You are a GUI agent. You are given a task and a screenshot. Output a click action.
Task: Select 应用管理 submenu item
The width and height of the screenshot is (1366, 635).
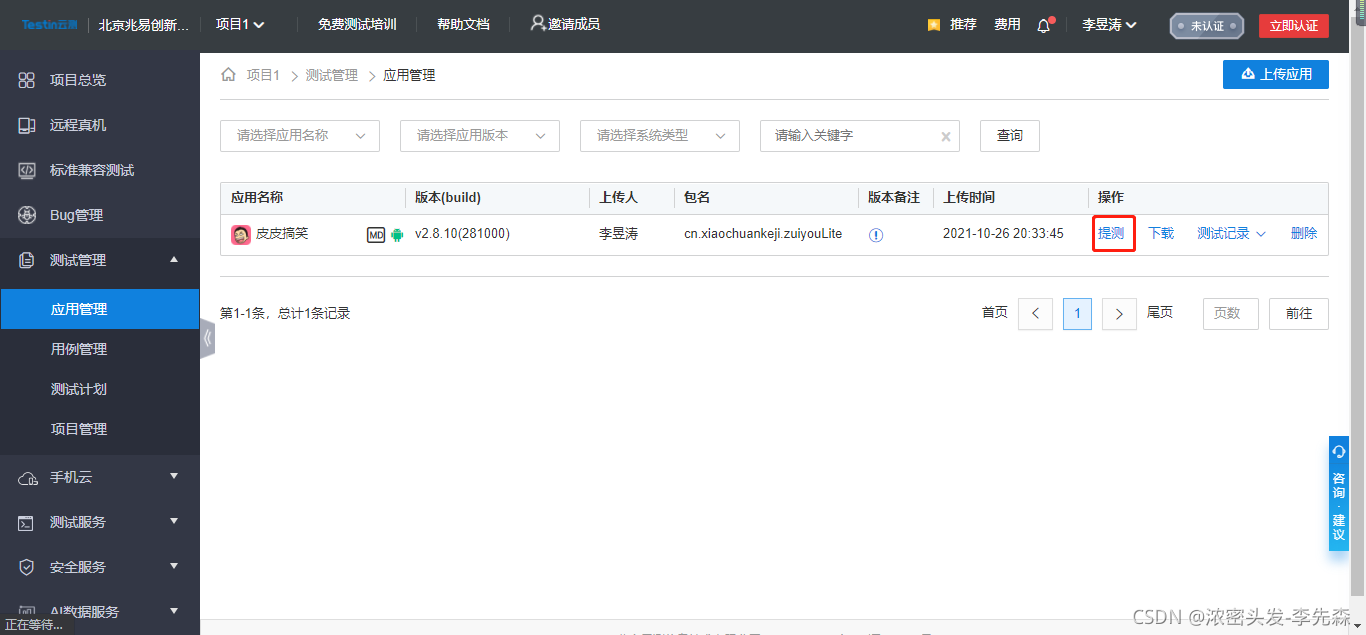(x=100, y=309)
